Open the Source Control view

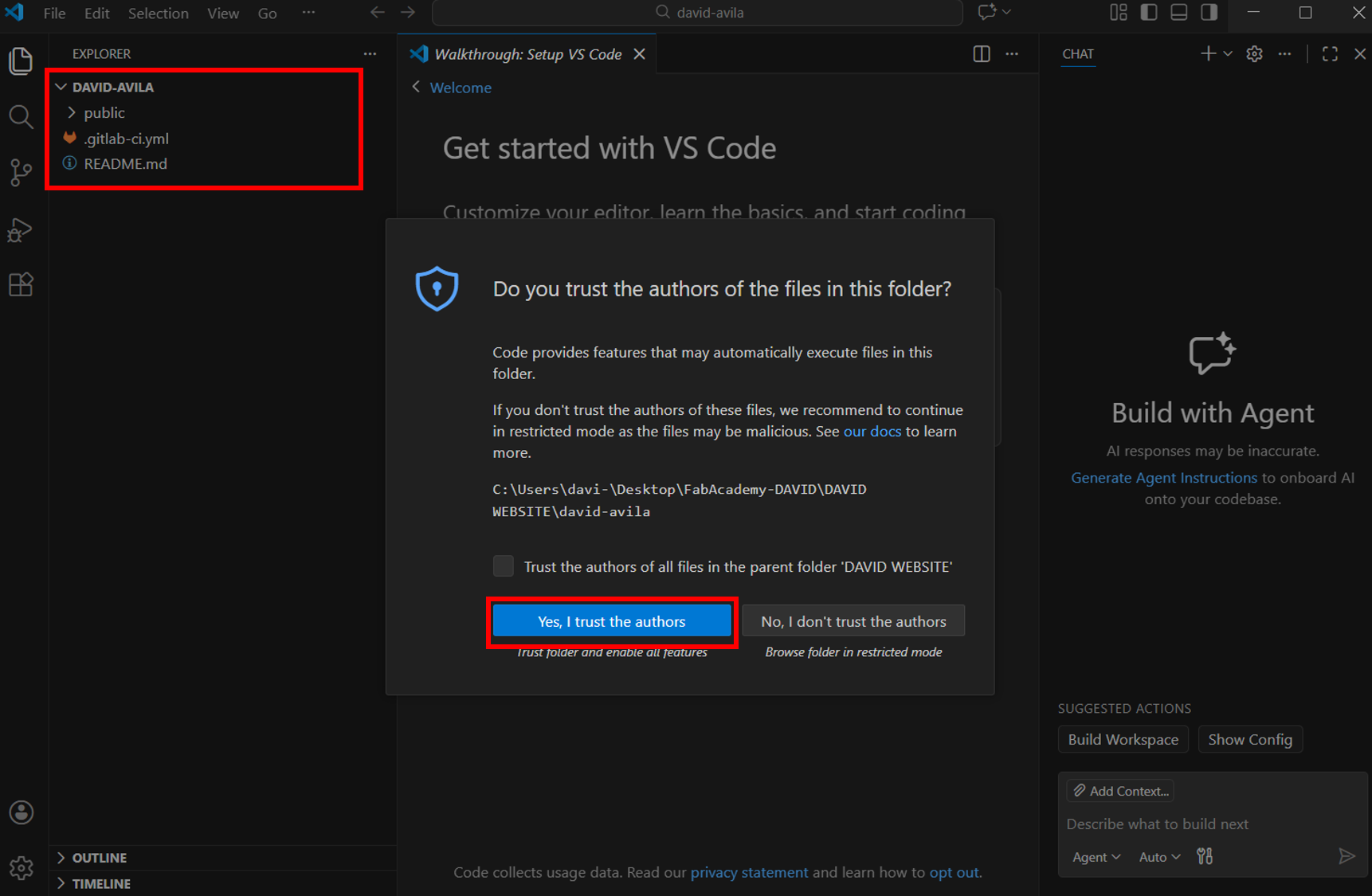coord(21,173)
